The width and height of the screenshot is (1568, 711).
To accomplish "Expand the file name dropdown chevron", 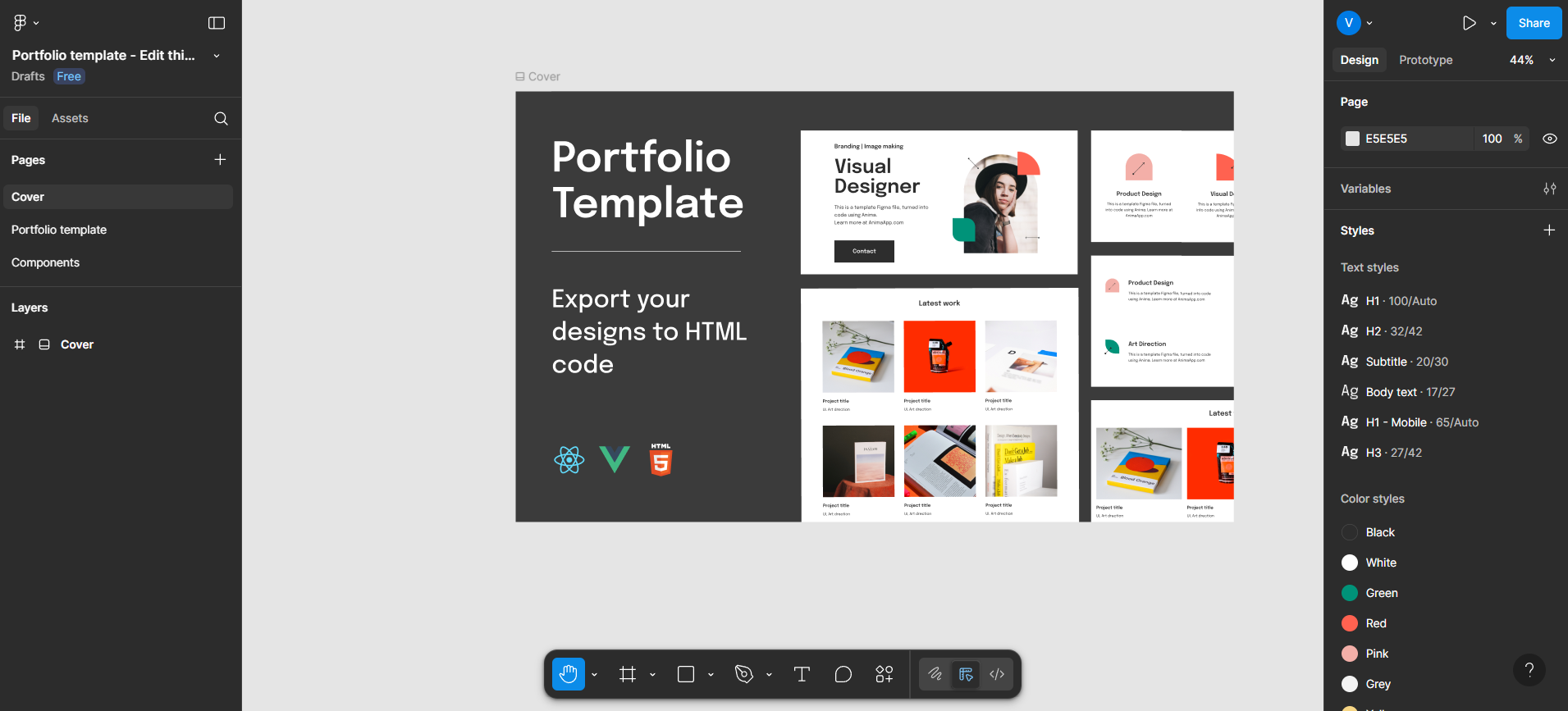I will click(x=217, y=56).
